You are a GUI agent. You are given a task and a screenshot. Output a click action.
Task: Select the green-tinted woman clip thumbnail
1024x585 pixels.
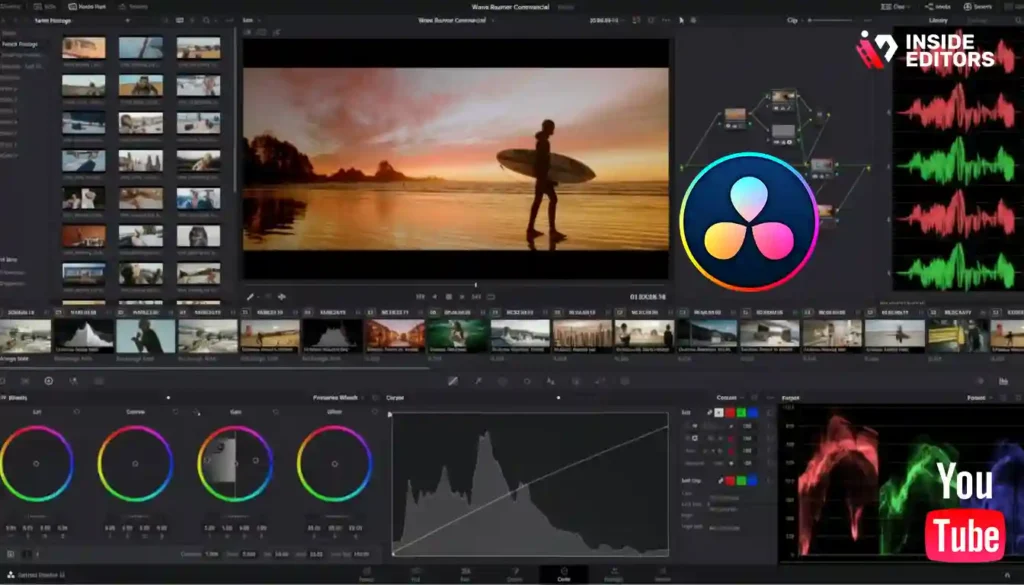coord(457,336)
